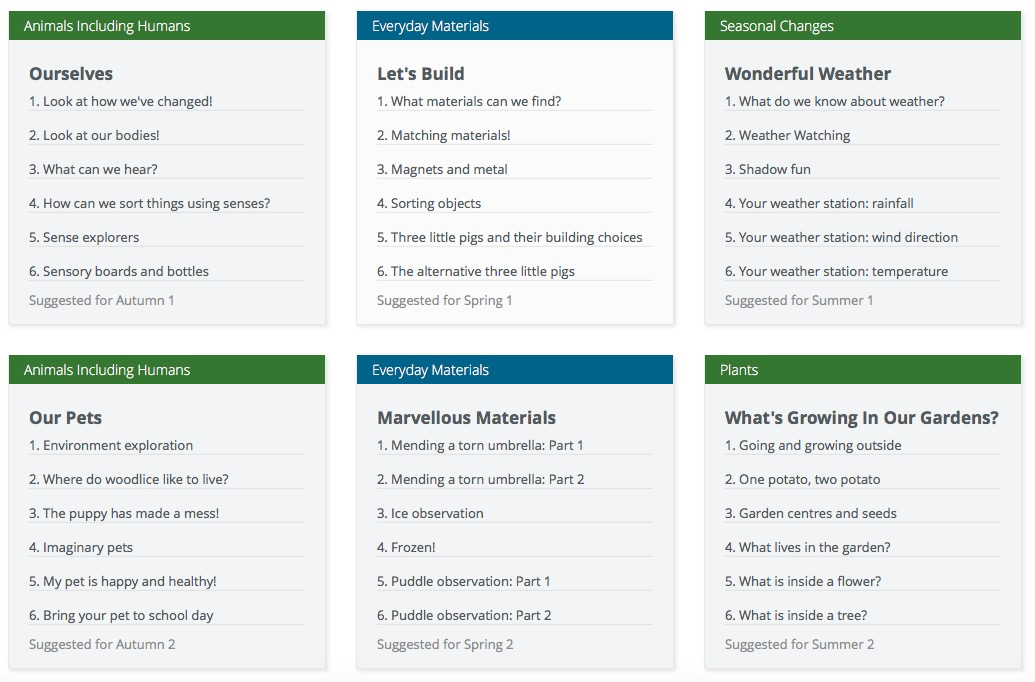The width and height of the screenshot is (1035, 682).
Task: Click the Seasonal Changes category header
Action: click(x=863, y=26)
